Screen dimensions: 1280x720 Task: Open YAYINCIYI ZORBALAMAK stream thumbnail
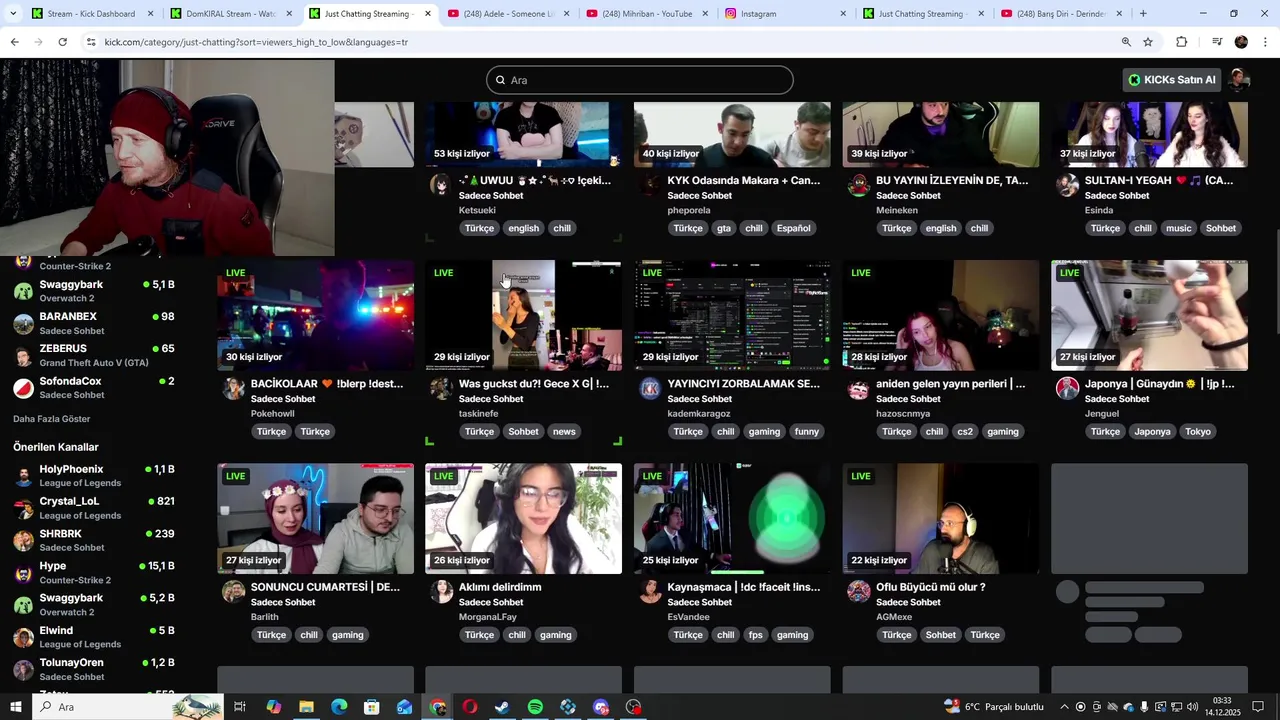[x=732, y=316]
